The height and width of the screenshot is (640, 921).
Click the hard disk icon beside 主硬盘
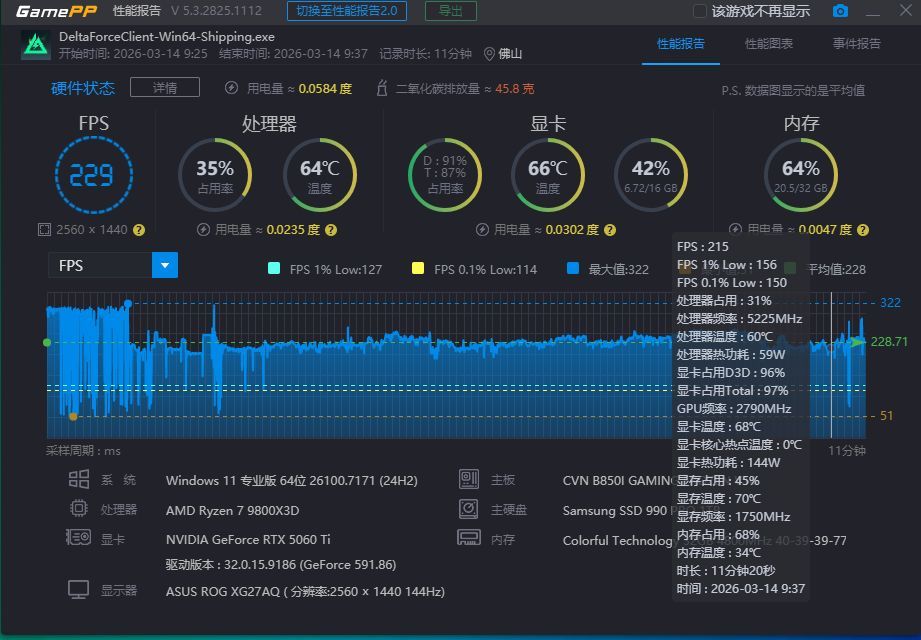[x=469, y=508]
